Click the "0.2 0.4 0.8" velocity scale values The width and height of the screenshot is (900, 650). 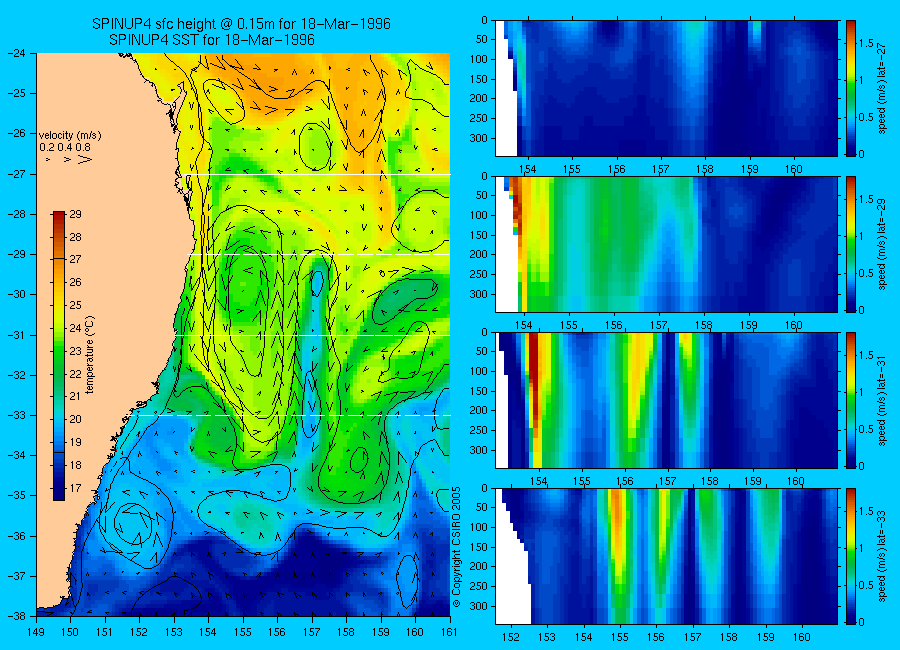(65, 147)
